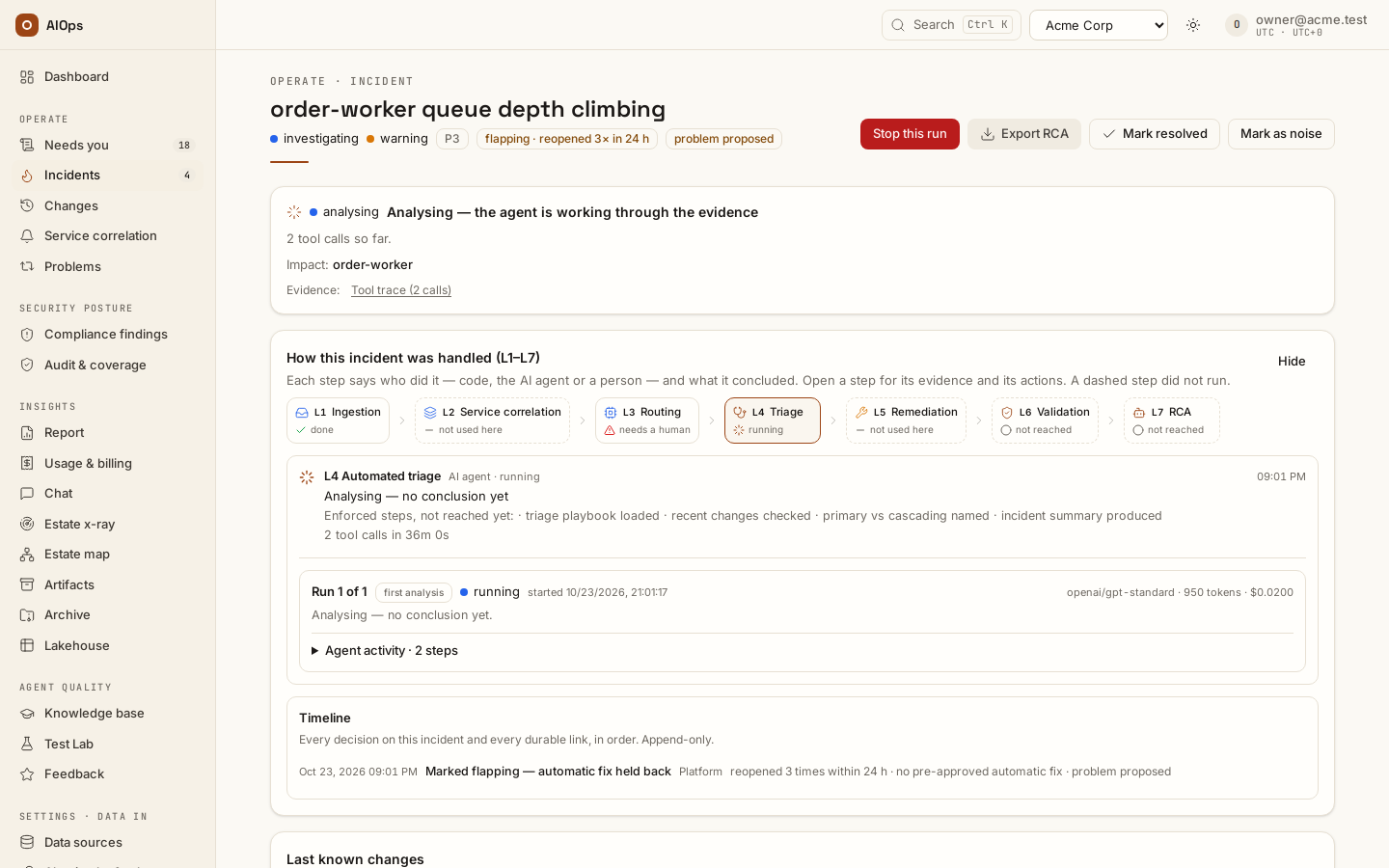Viewport: 1389px width, 868px height.
Task: Mark the incident as noise
Action: (x=1281, y=134)
